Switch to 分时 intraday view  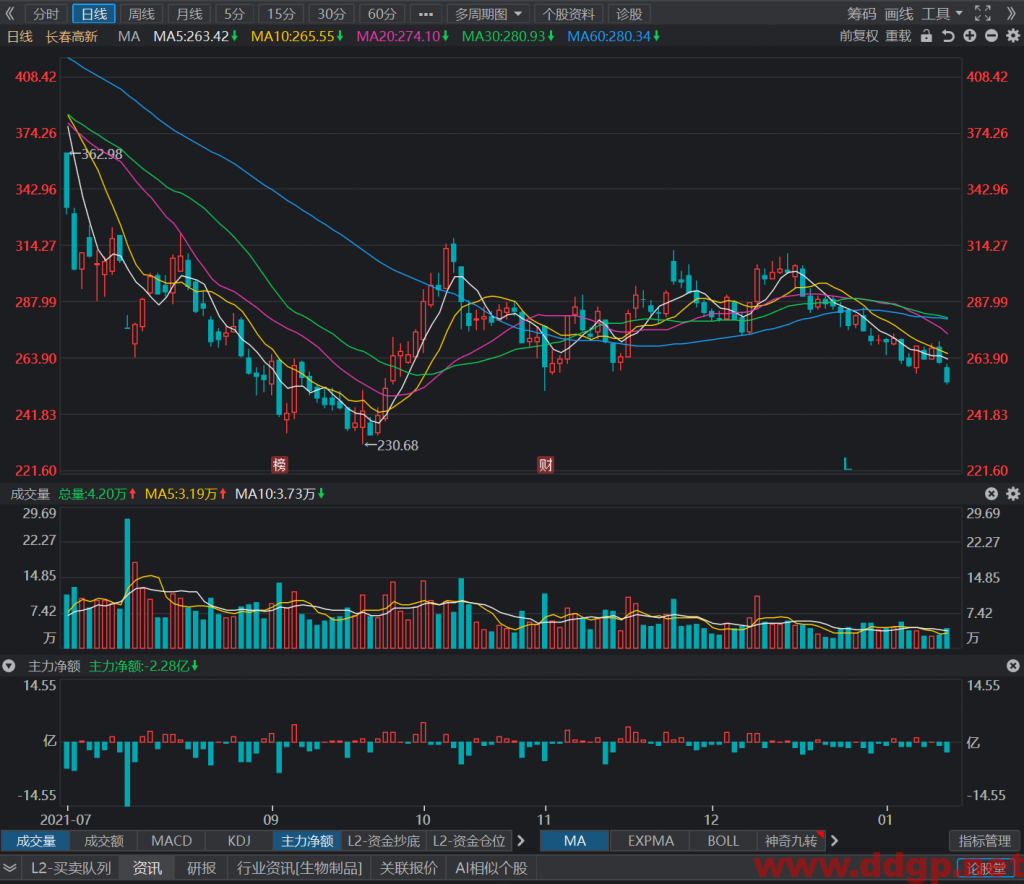pyautogui.click(x=45, y=14)
